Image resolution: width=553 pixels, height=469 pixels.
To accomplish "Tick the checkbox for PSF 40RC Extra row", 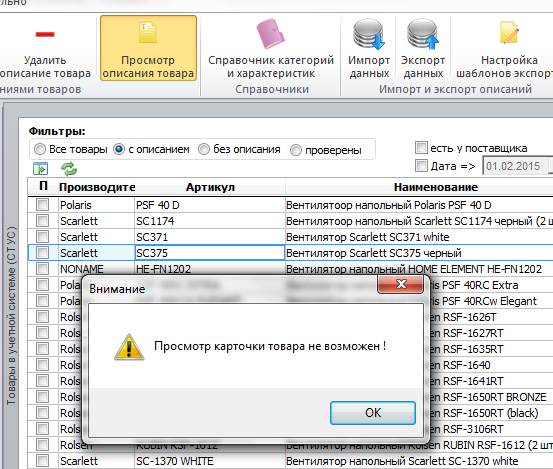I will pyautogui.click(x=43, y=285).
